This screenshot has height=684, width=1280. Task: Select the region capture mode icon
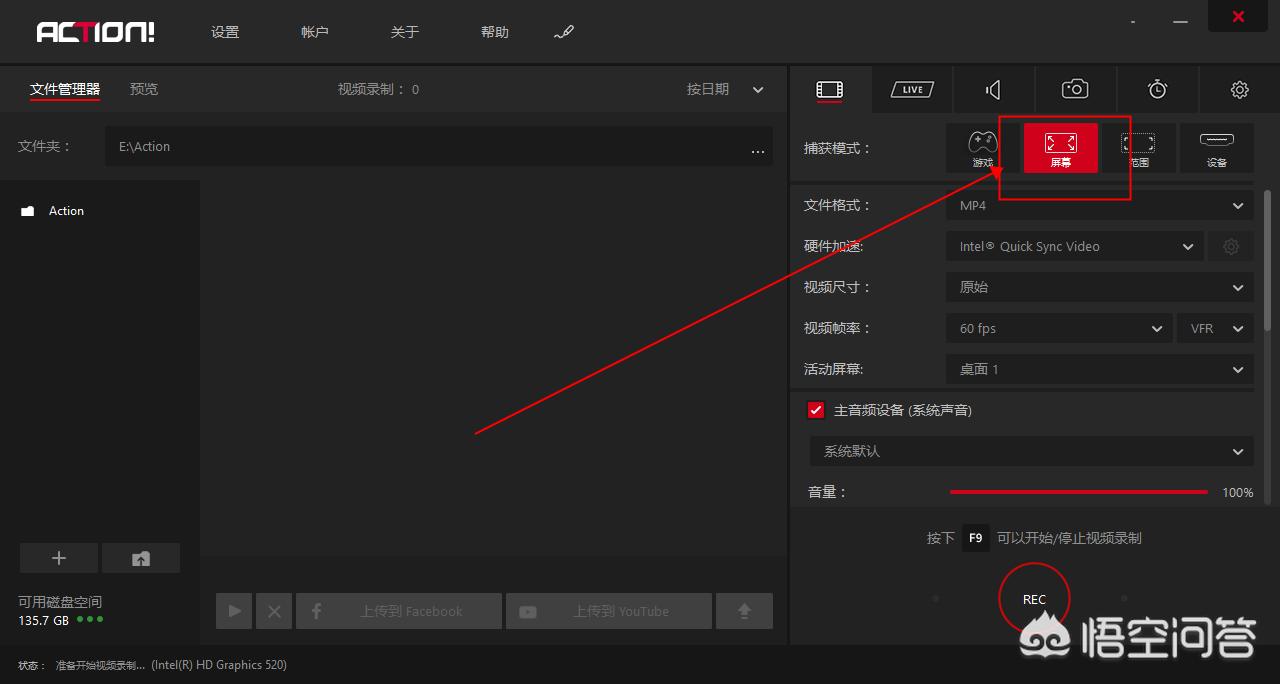click(x=1138, y=147)
